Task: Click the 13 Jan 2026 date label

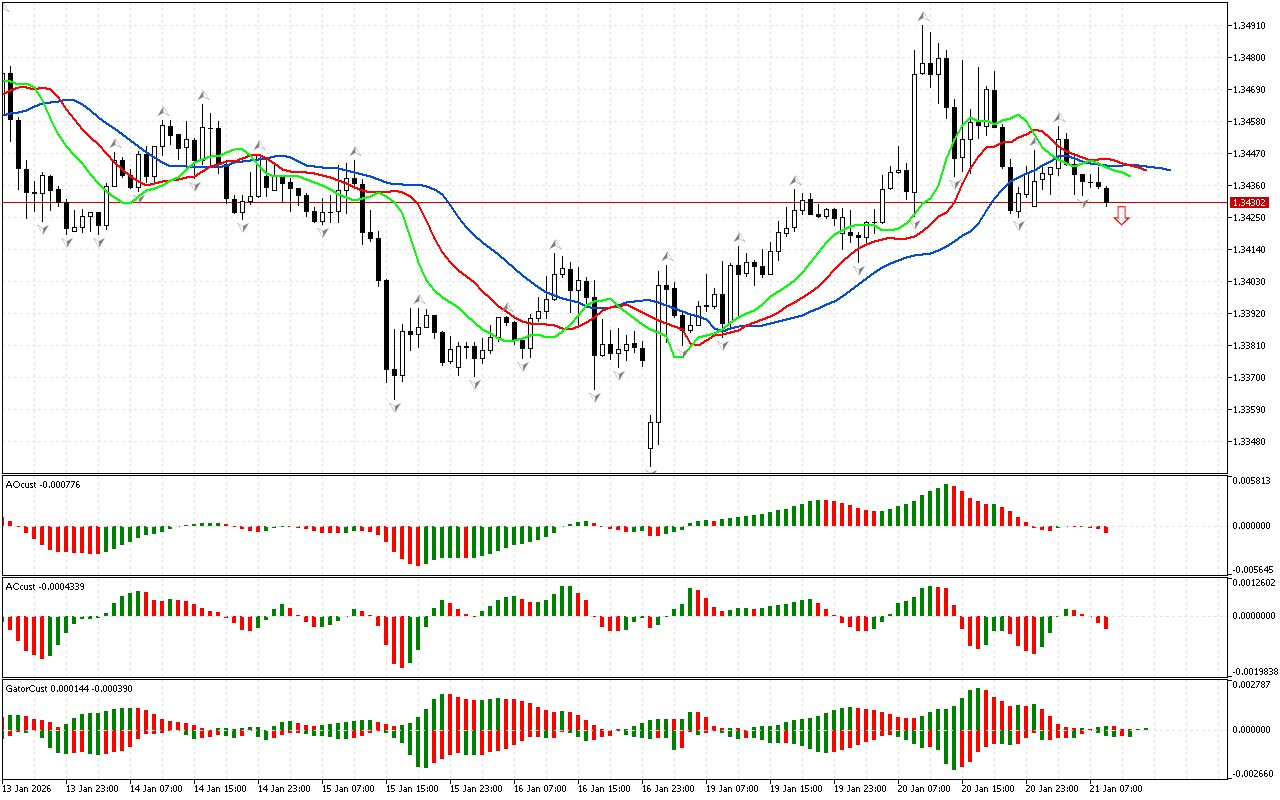Action: click(x=28, y=788)
